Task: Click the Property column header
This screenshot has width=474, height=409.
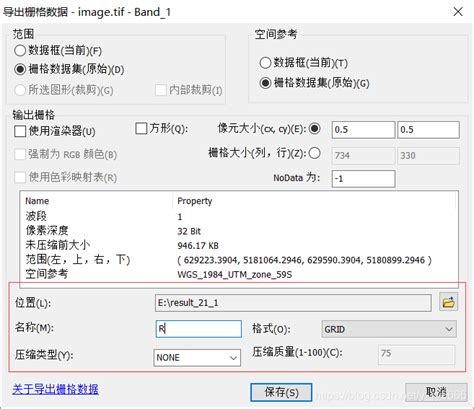Action: pyautogui.click(x=195, y=201)
